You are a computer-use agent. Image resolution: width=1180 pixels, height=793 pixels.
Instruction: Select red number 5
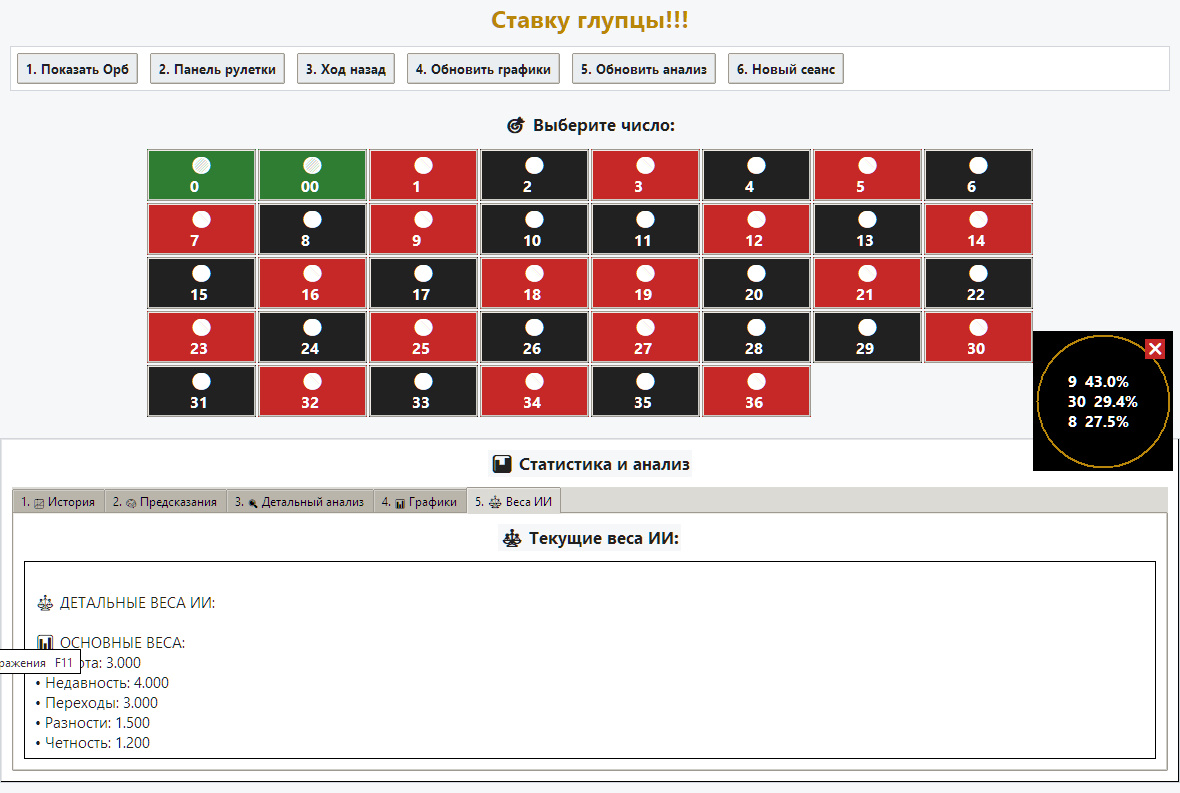click(x=867, y=175)
